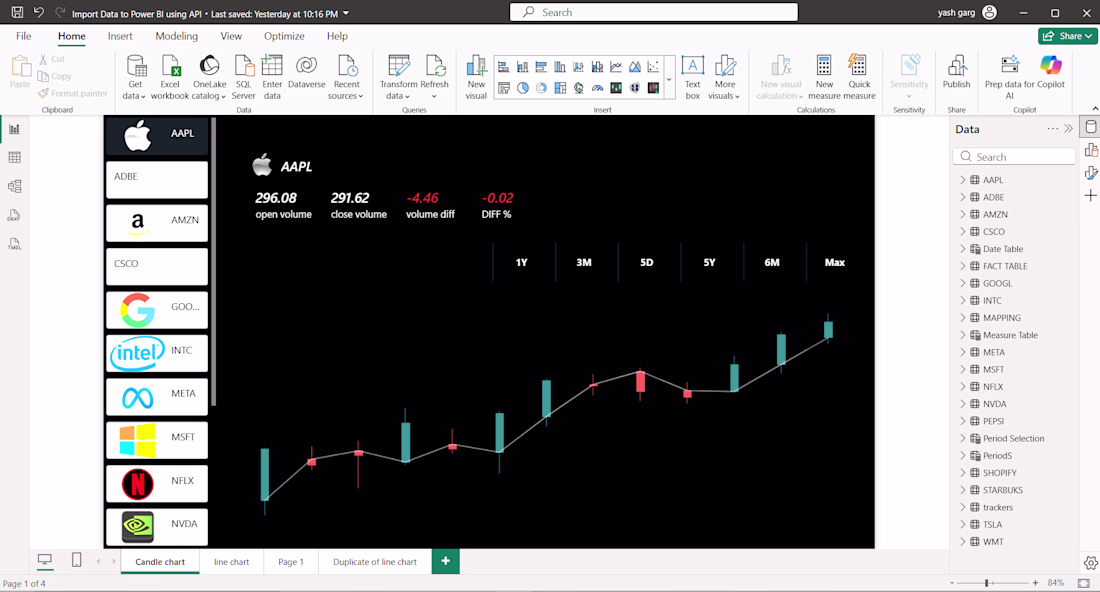This screenshot has height=592, width=1100.
Task: Click the zoom slider handle
Action: click(986, 583)
